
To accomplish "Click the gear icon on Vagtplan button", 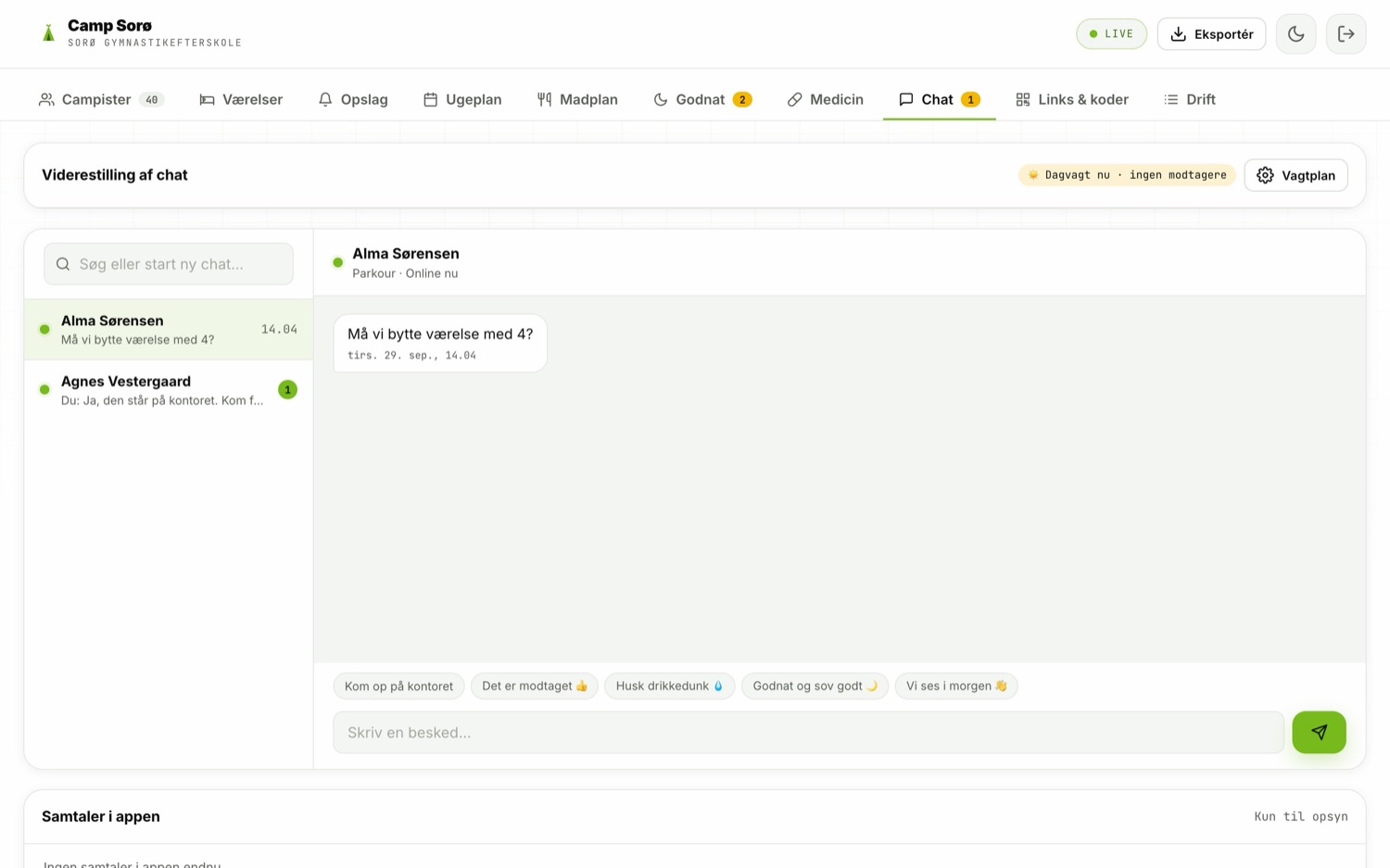I will [1265, 175].
